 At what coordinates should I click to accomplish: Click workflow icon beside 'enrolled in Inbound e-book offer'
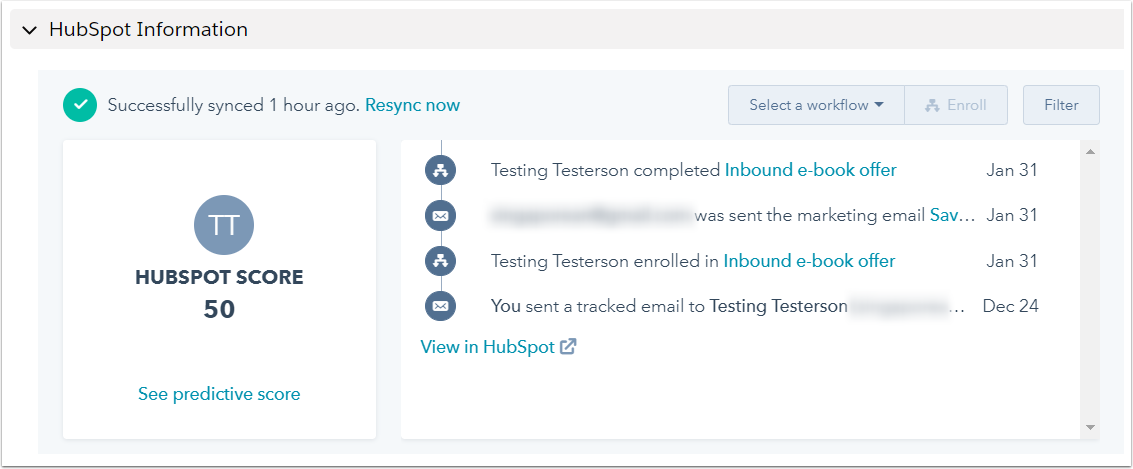click(440, 261)
